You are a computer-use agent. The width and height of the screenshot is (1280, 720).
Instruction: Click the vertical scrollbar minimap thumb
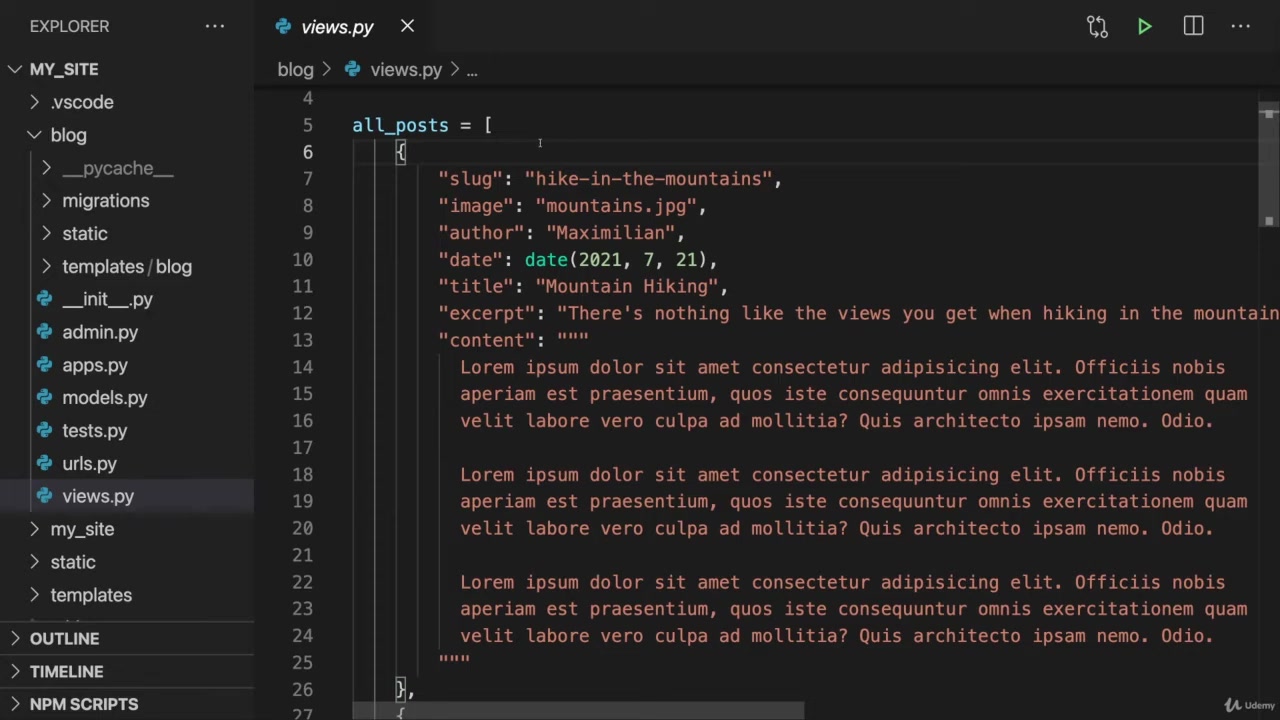(x=1269, y=165)
